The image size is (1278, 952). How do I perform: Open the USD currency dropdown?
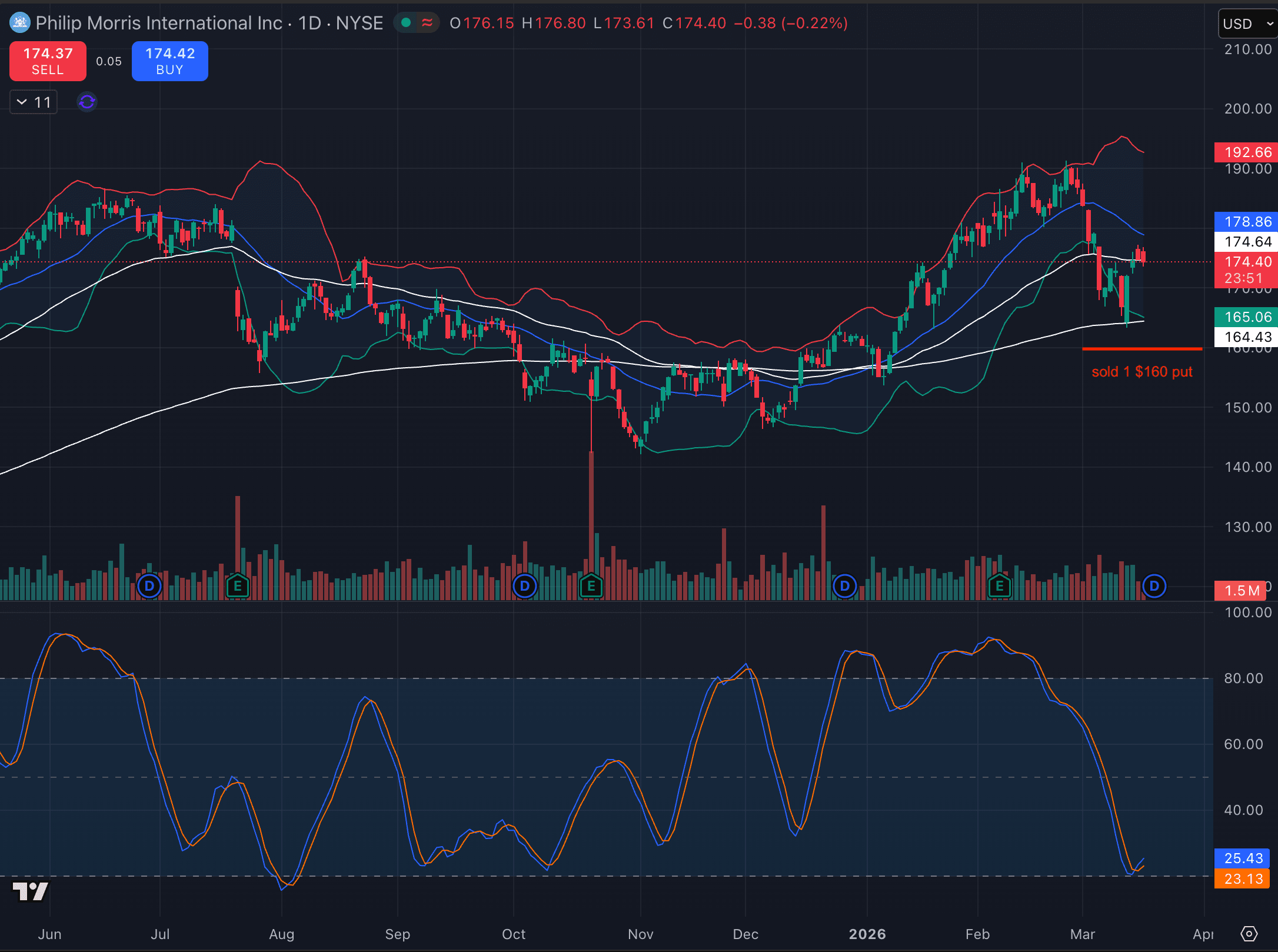[x=1247, y=24]
